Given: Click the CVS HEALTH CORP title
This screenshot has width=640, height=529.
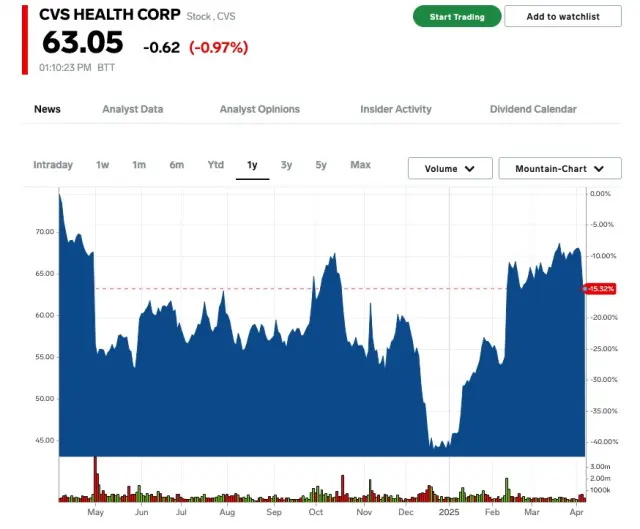Looking at the screenshot, I should point(109,15).
